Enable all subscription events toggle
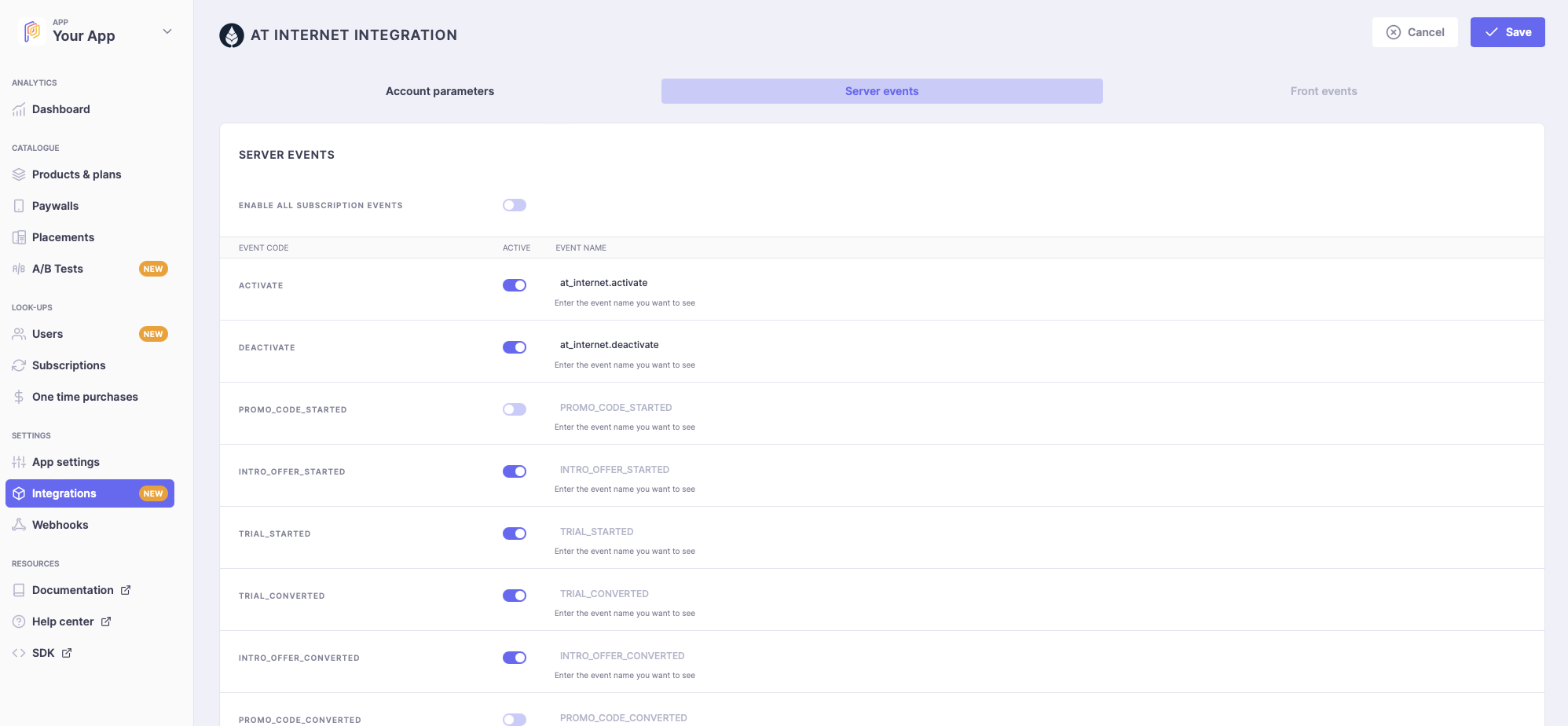Viewport: 1568px width, 726px height. pyautogui.click(x=515, y=205)
